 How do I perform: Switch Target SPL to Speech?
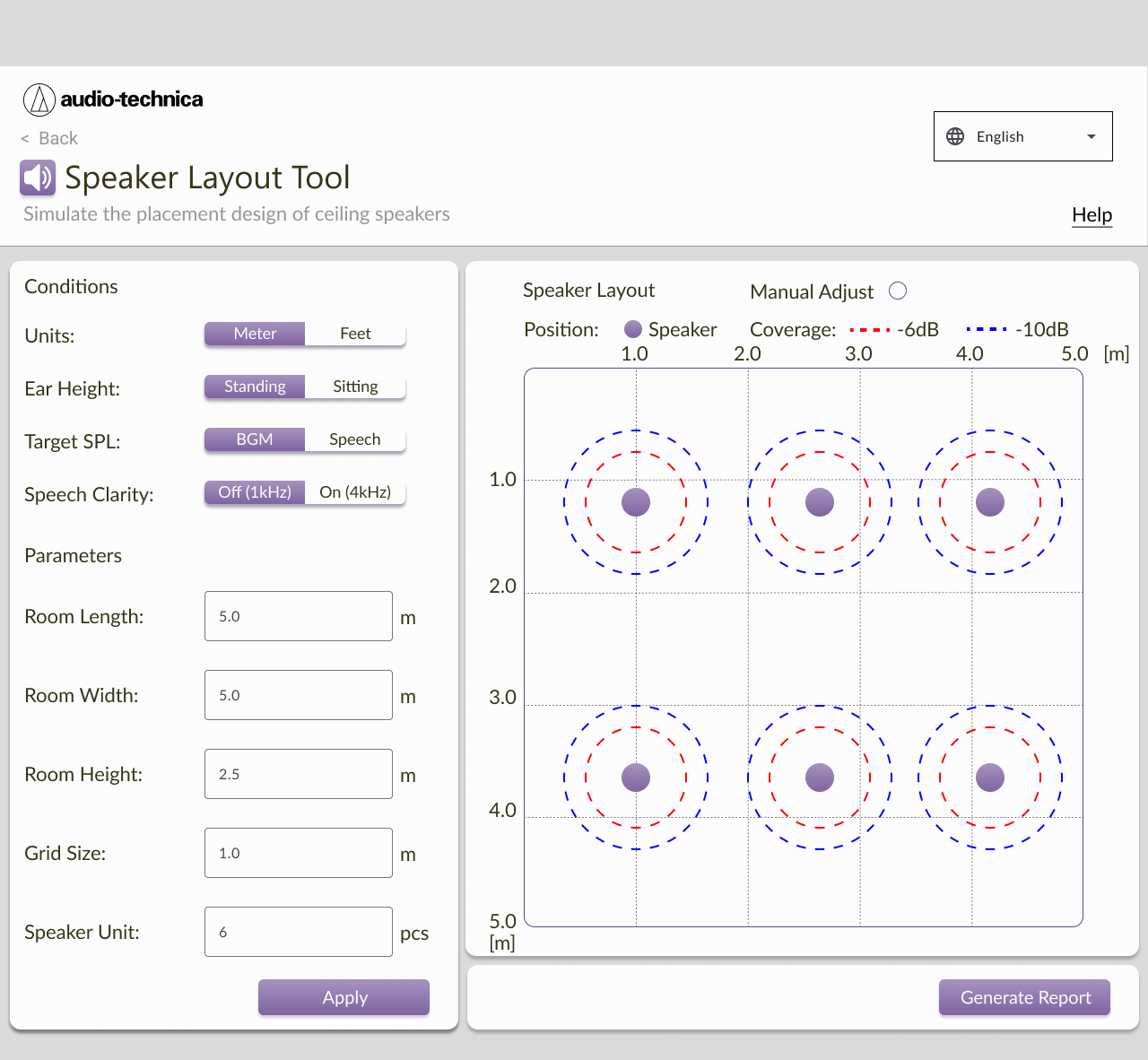point(355,439)
